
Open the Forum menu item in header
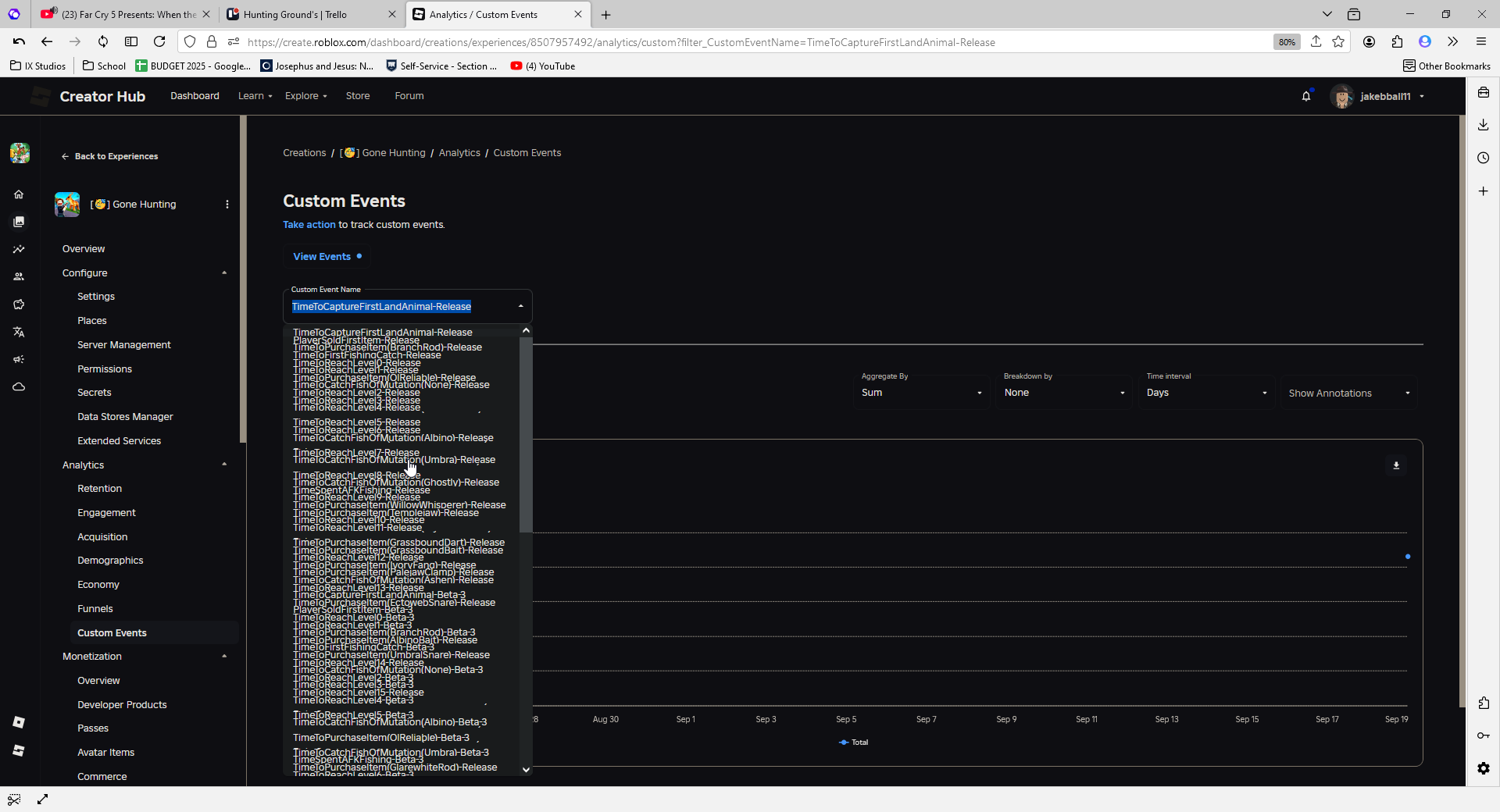409,95
